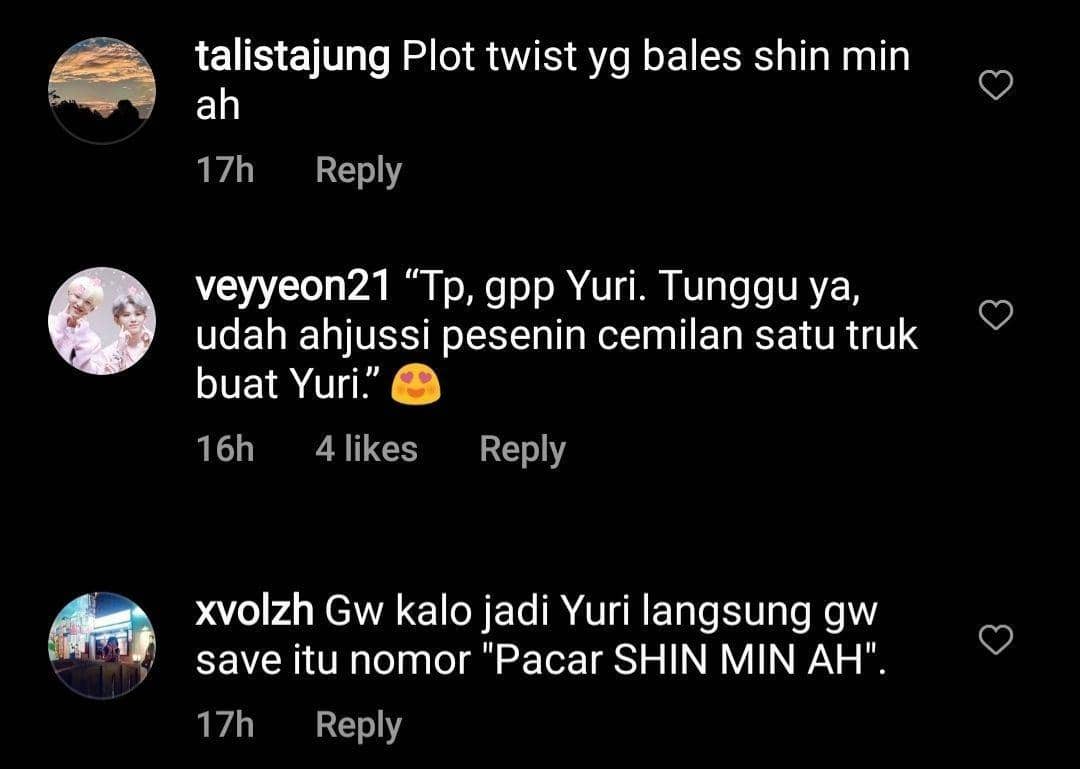Click Reply under veyyeon21's comment
This screenshot has height=769, width=1080.
tap(522, 449)
